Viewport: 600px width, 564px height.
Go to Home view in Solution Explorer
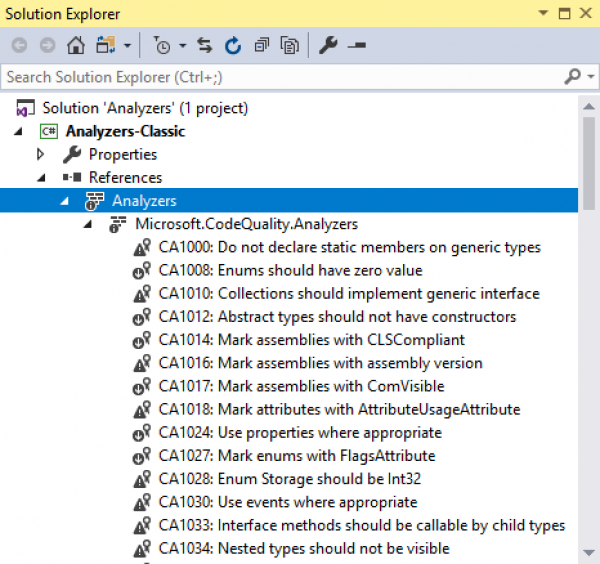(76, 46)
